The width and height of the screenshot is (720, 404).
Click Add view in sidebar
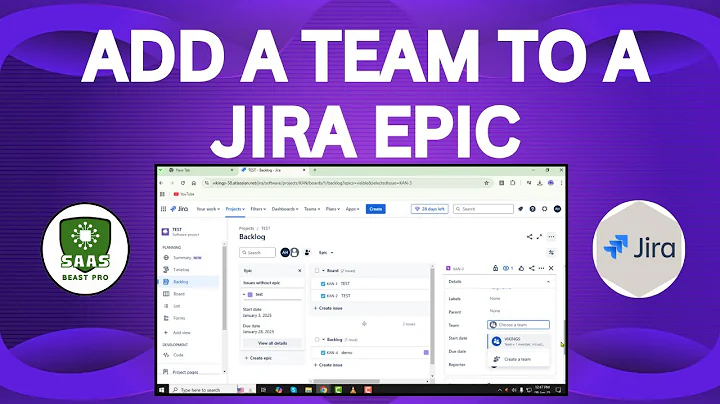pyautogui.click(x=181, y=332)
